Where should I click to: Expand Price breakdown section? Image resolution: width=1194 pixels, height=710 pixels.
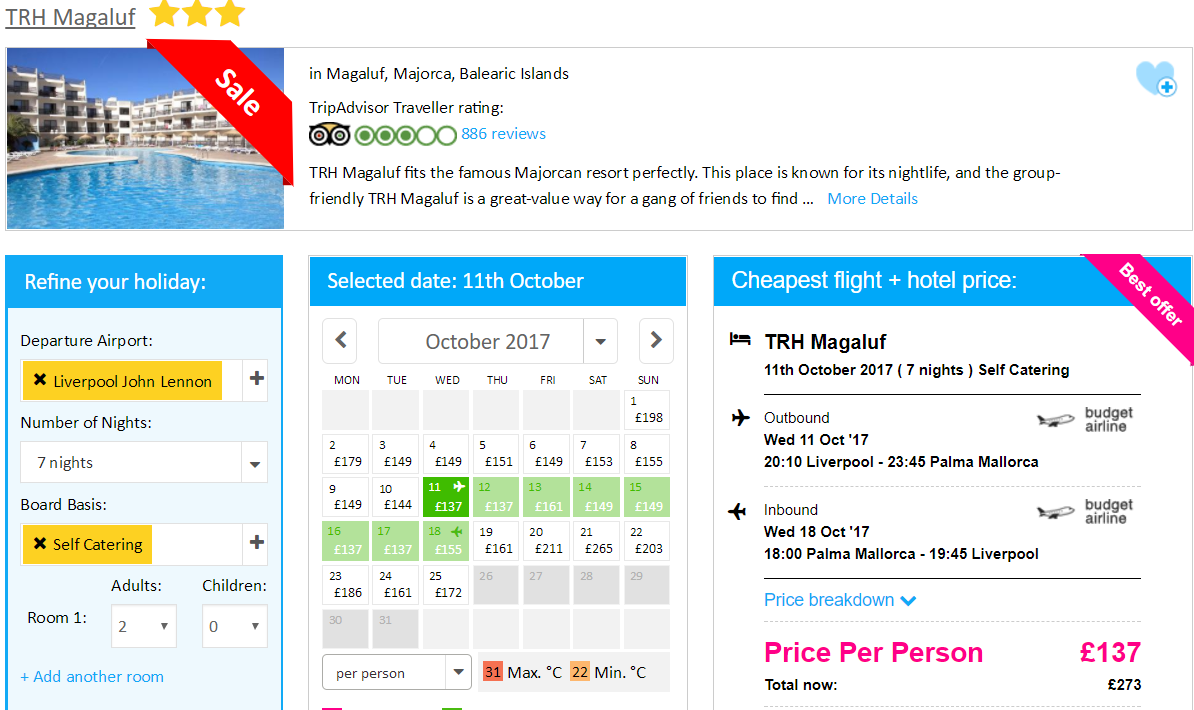tap(840, 600)
